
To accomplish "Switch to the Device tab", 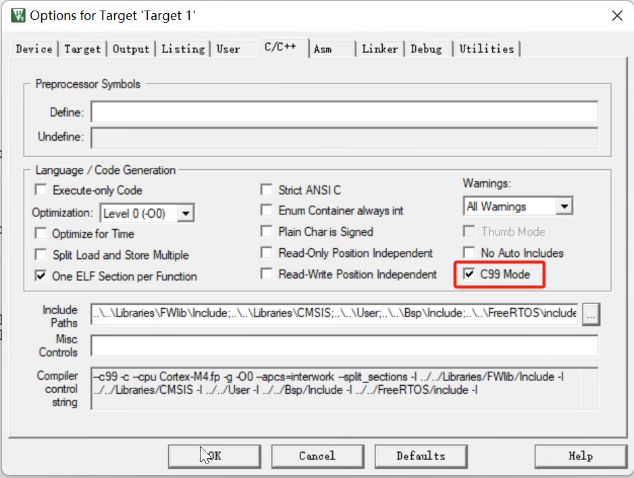I will click(34, 49).
